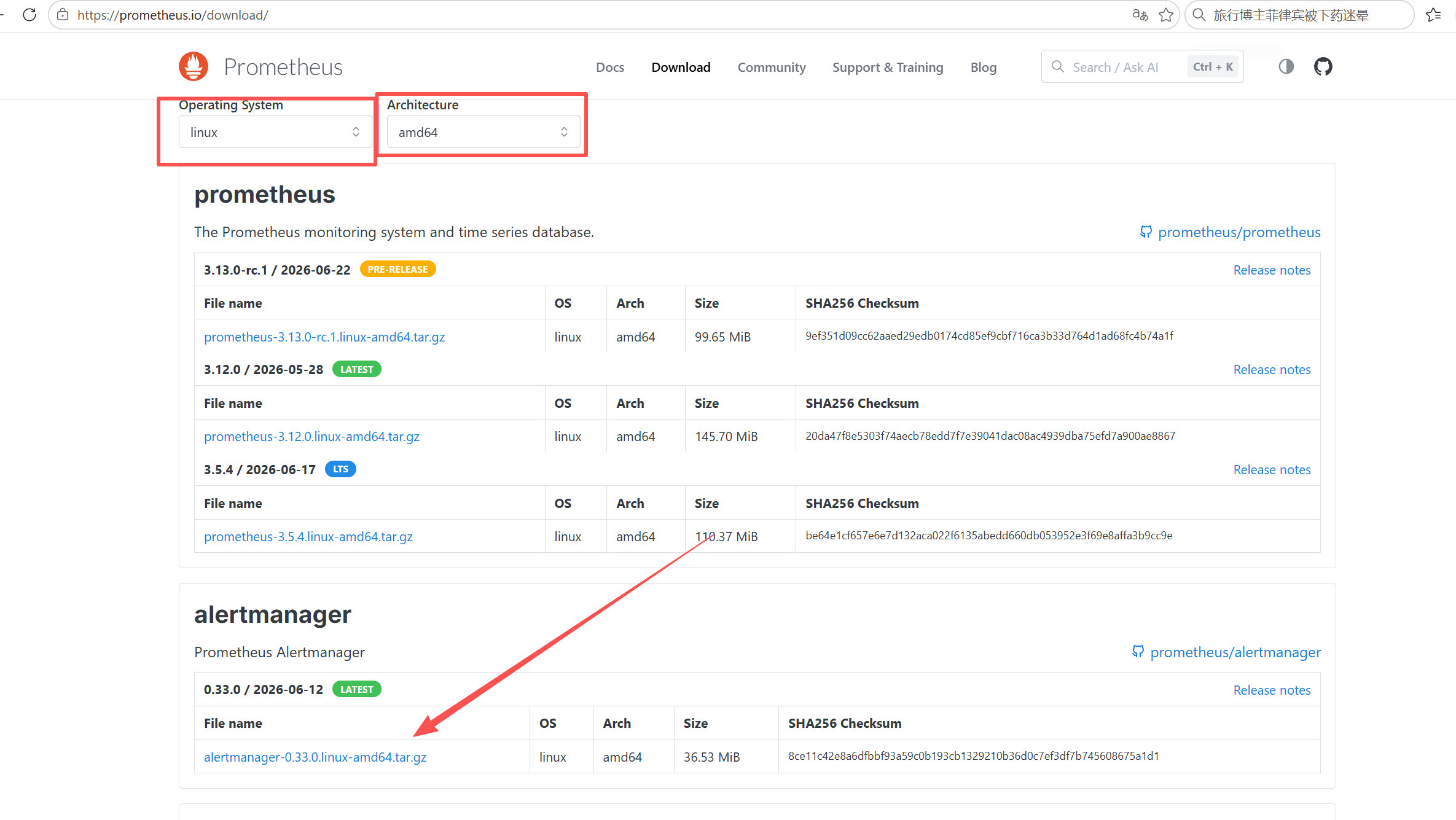Download prometheus-3.13.0-rc.1.linux-amd64.tar.gz

324,337
